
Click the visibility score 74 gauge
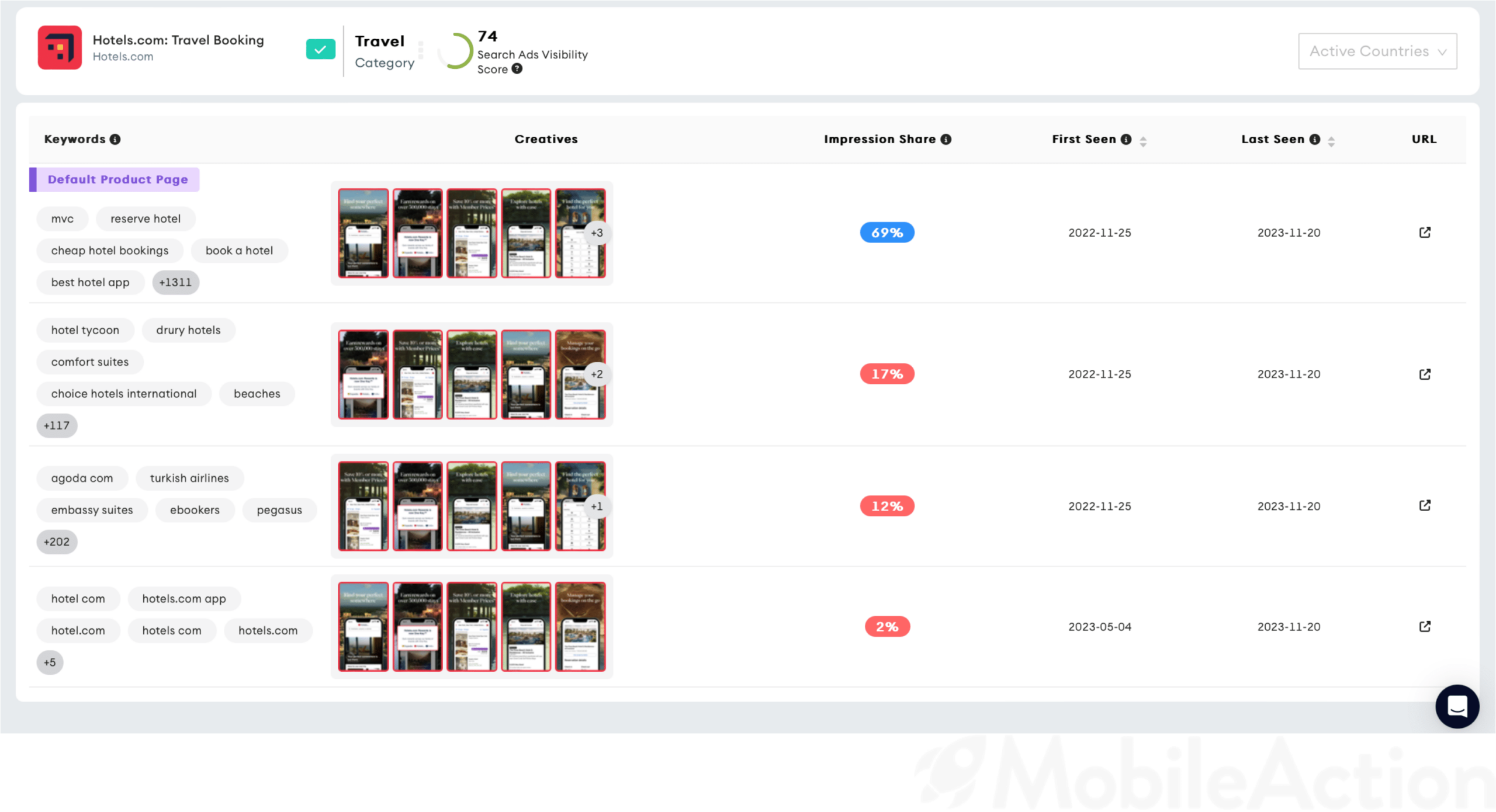click(x=455, y=51)
